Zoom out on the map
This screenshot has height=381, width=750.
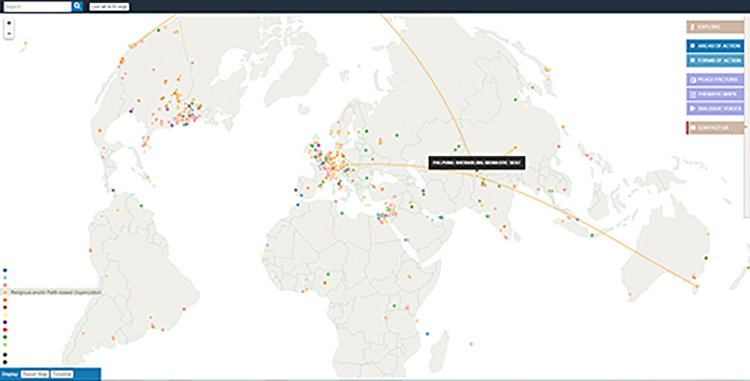point(9,33)
